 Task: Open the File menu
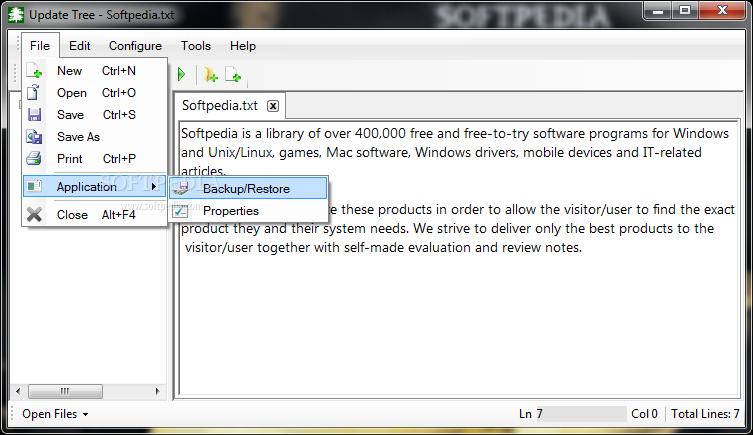[x=40, y=46]
